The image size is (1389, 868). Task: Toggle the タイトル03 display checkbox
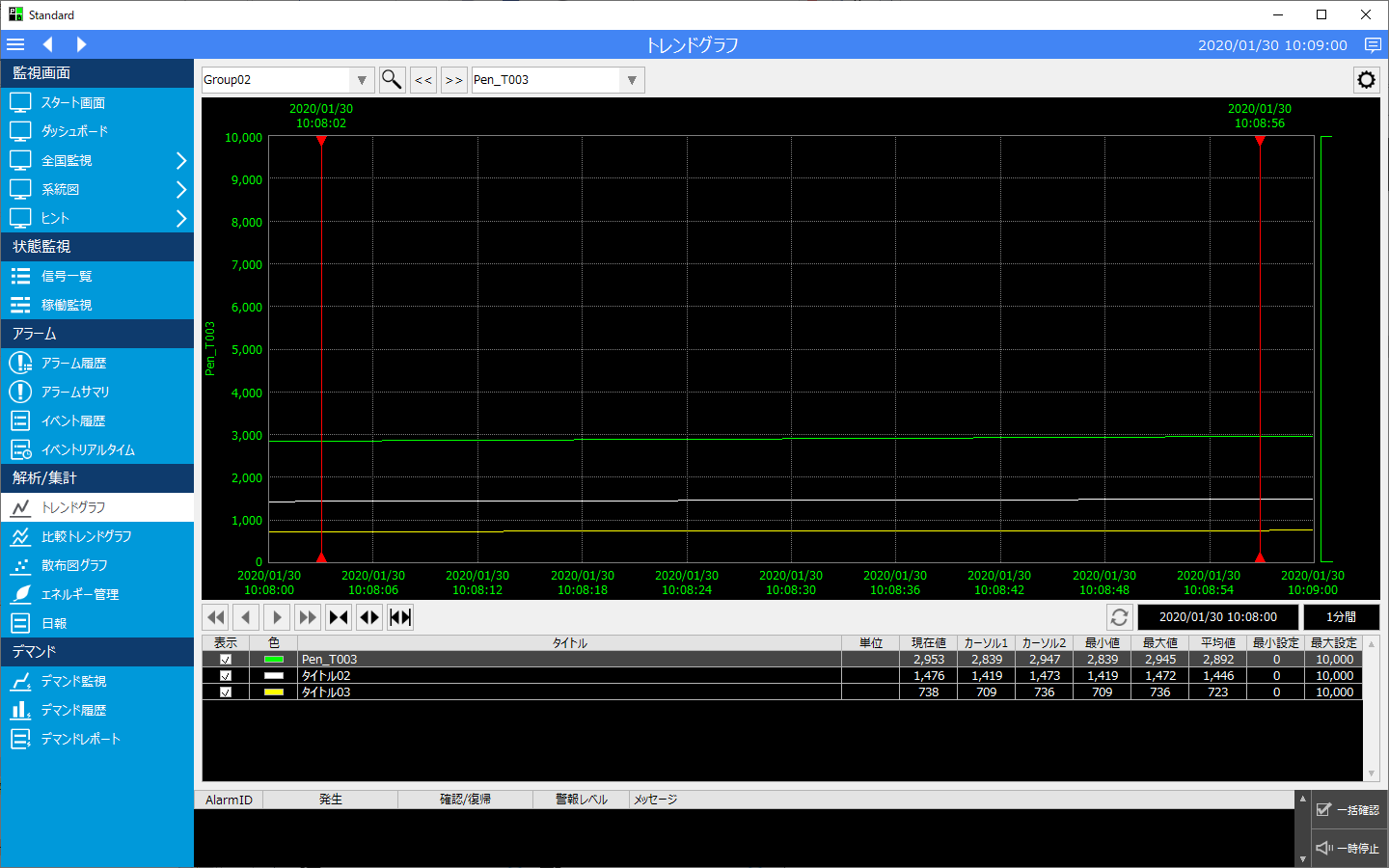click(x=226, y=692)
